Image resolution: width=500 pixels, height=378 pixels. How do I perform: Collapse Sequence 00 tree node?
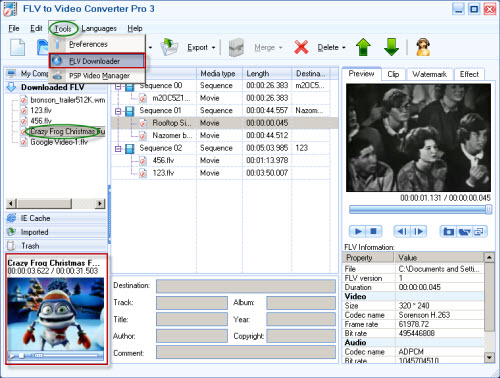(118, 86)
